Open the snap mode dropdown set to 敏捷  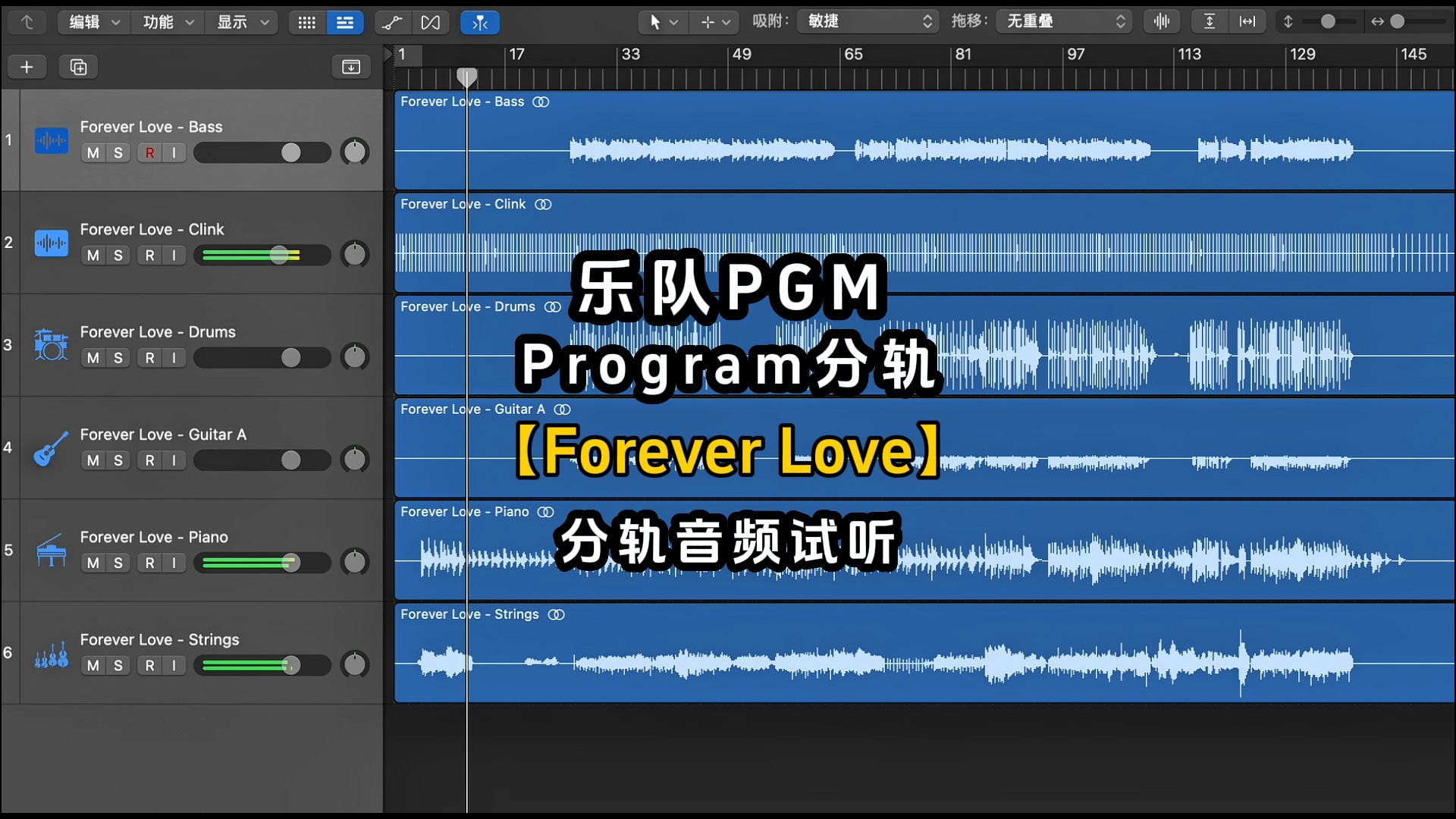click(867, 21)
